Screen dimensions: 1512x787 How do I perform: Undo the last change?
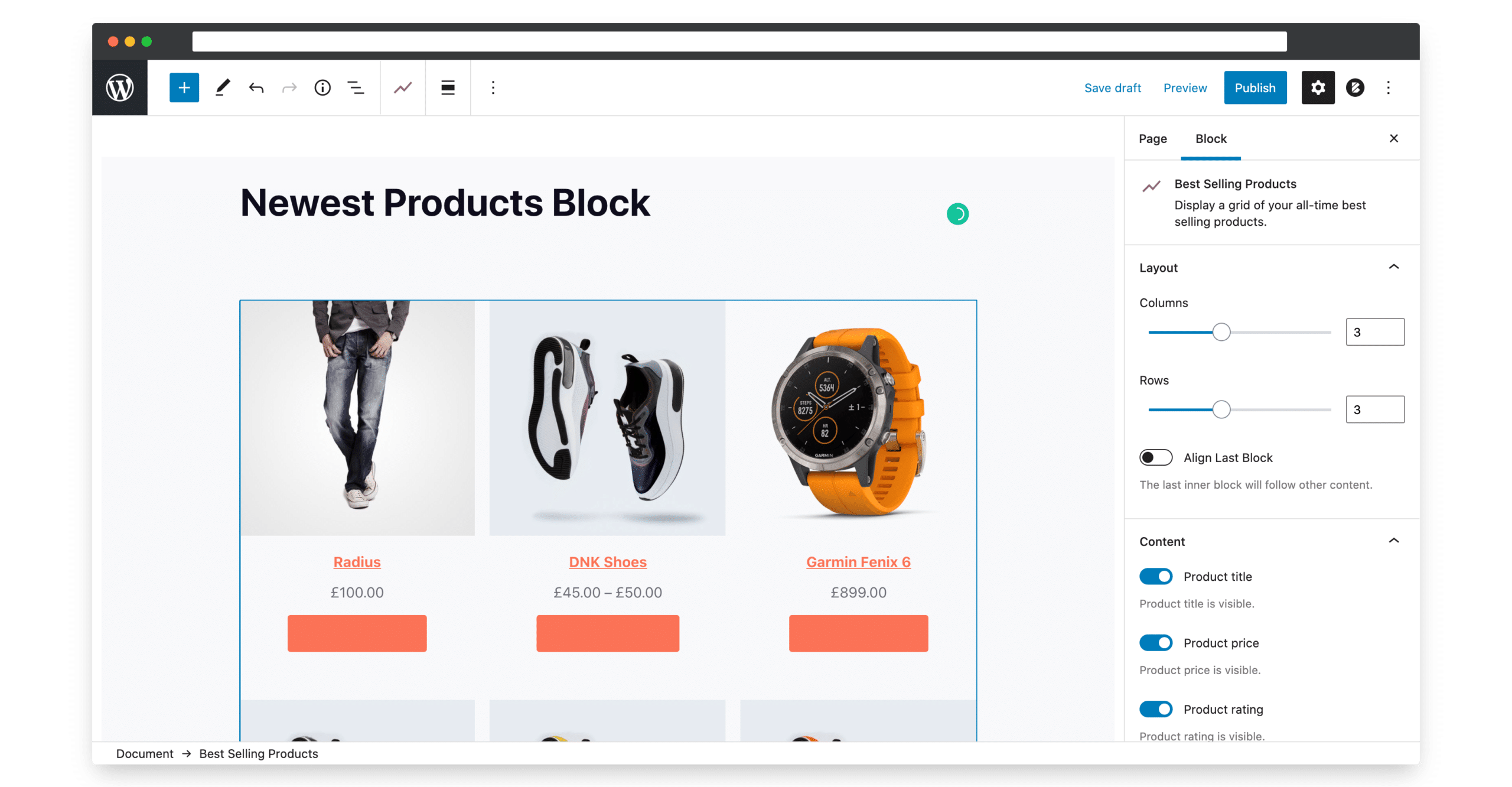pos(256,87)
